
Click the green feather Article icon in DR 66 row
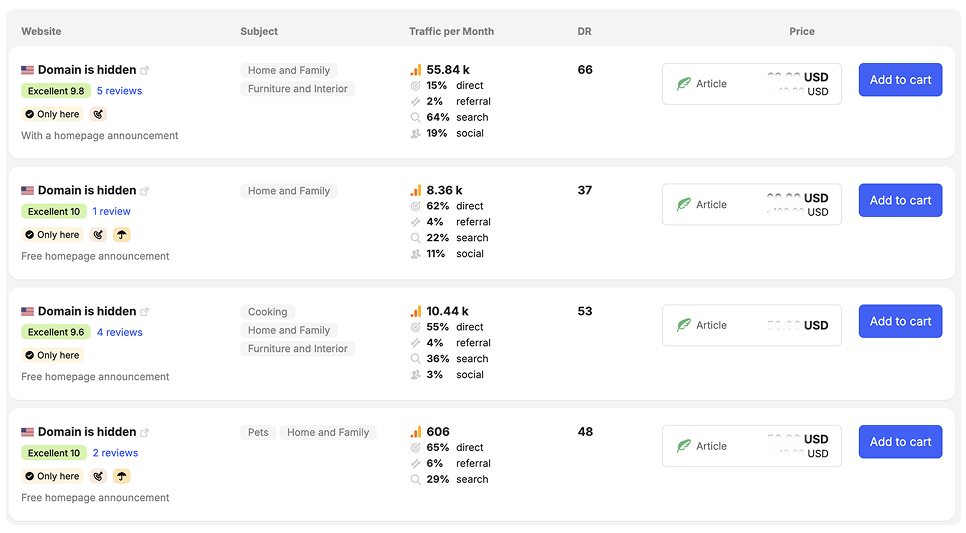(x=684, y=84)
